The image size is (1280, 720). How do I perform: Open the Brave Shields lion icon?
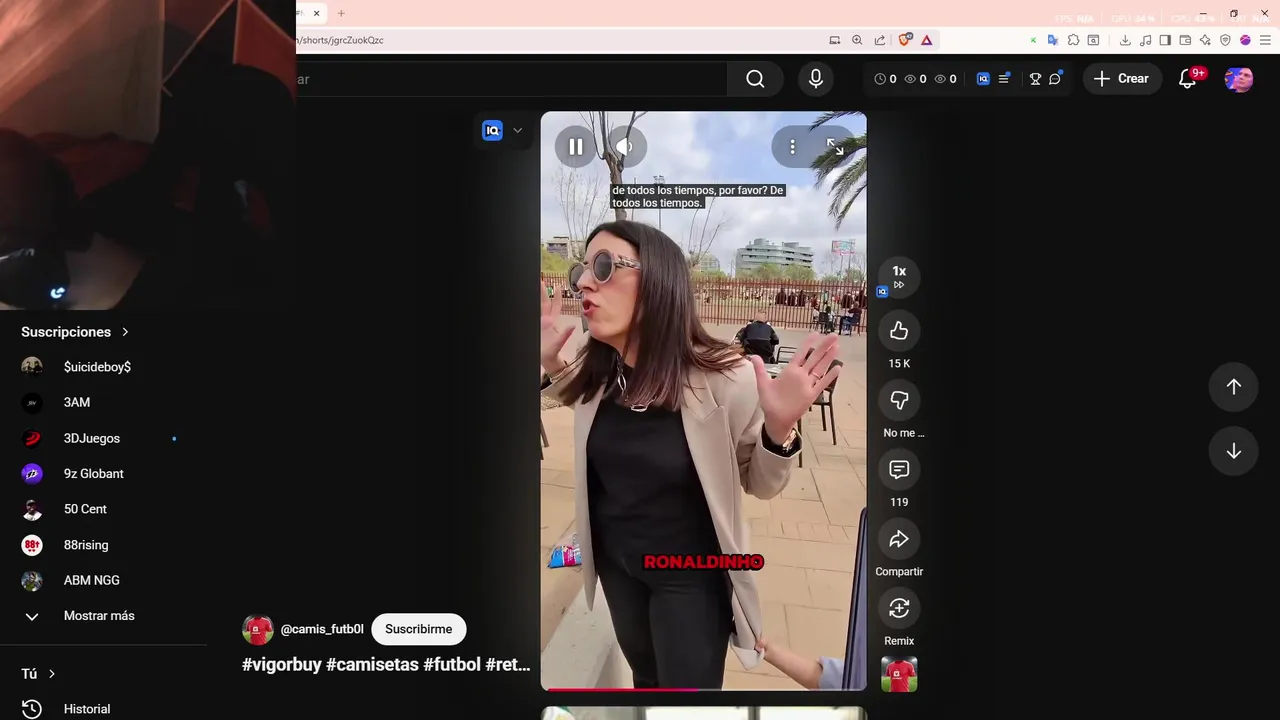[x=905, y=40]
